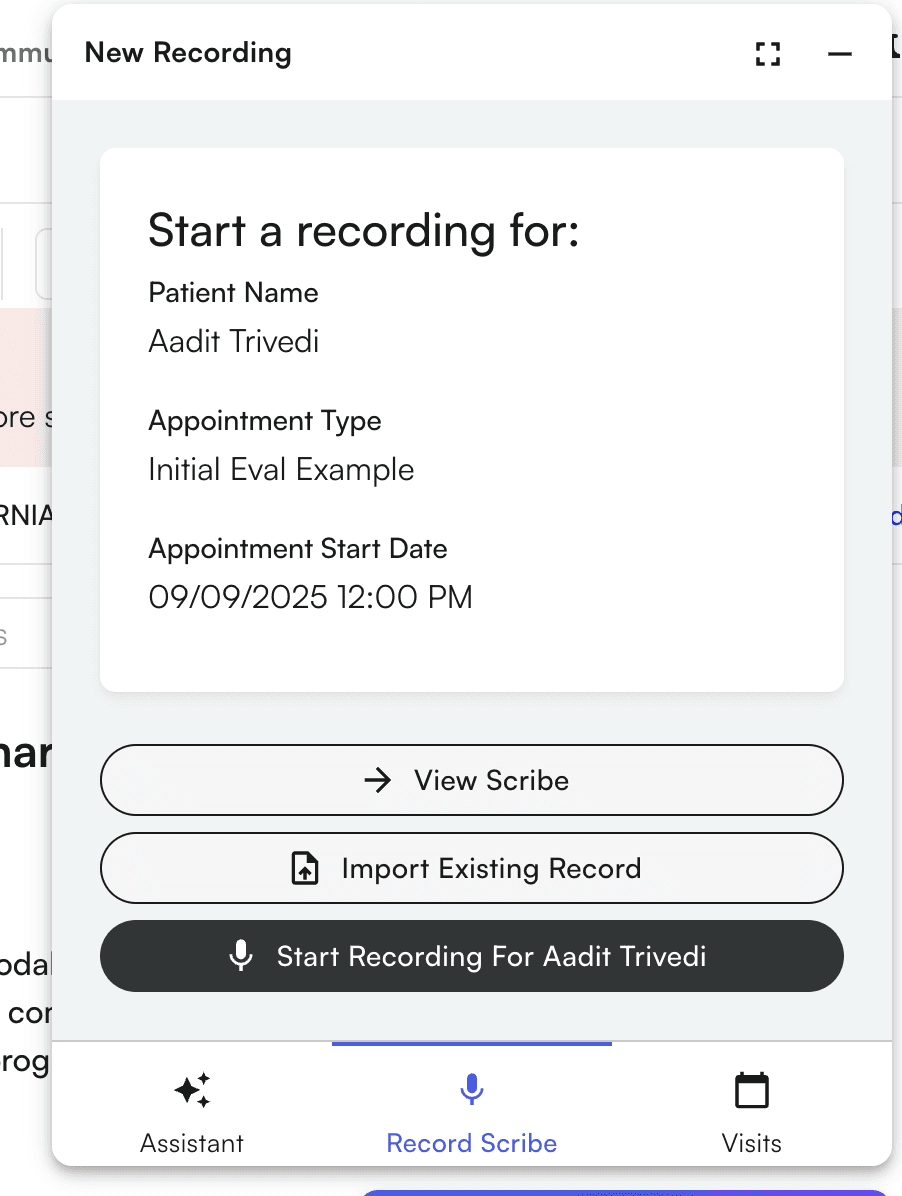Select the sparkles Assistant icon
Screen dimensions: 902x1196
191,1090
